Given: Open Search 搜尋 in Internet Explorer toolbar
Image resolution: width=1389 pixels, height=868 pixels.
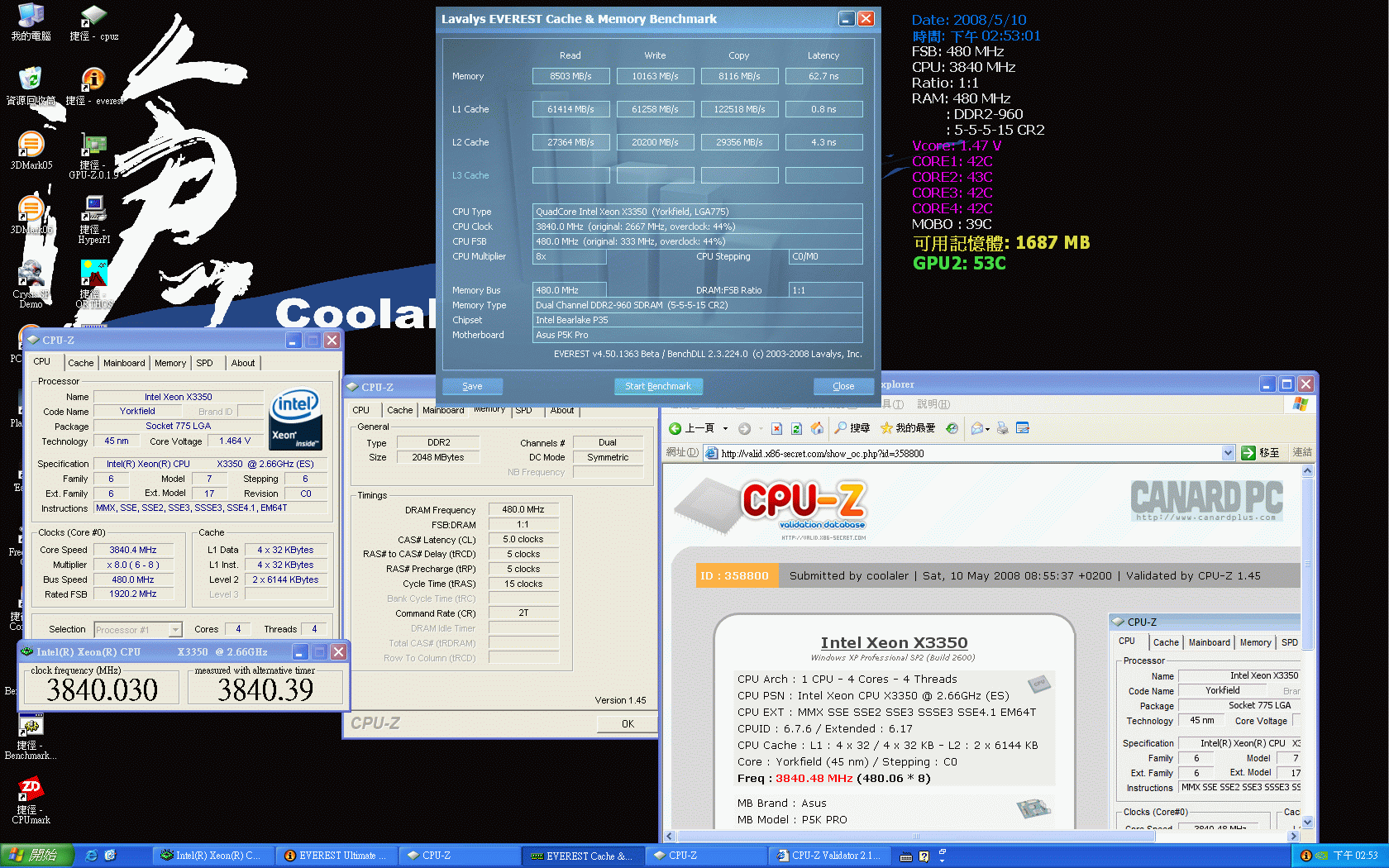Looking at the screenshot, I should pyautogui.click(x=852, y=428).
